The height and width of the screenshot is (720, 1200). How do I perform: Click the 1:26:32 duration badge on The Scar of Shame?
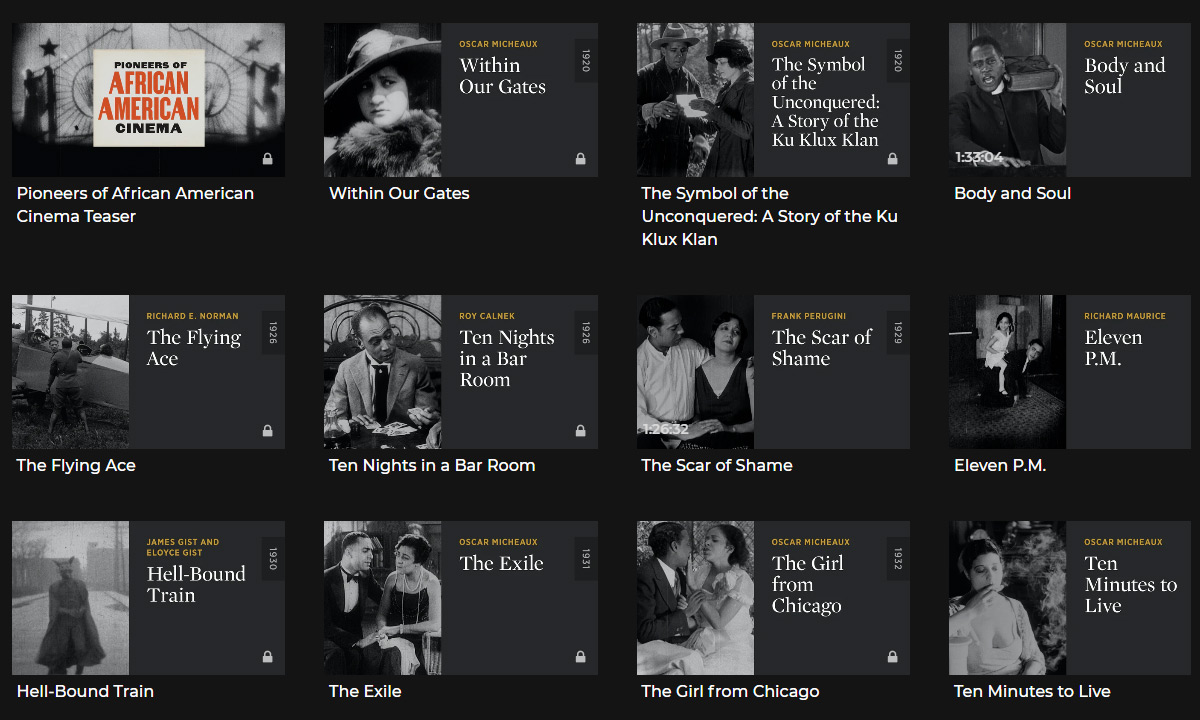[x=665, y=430]
